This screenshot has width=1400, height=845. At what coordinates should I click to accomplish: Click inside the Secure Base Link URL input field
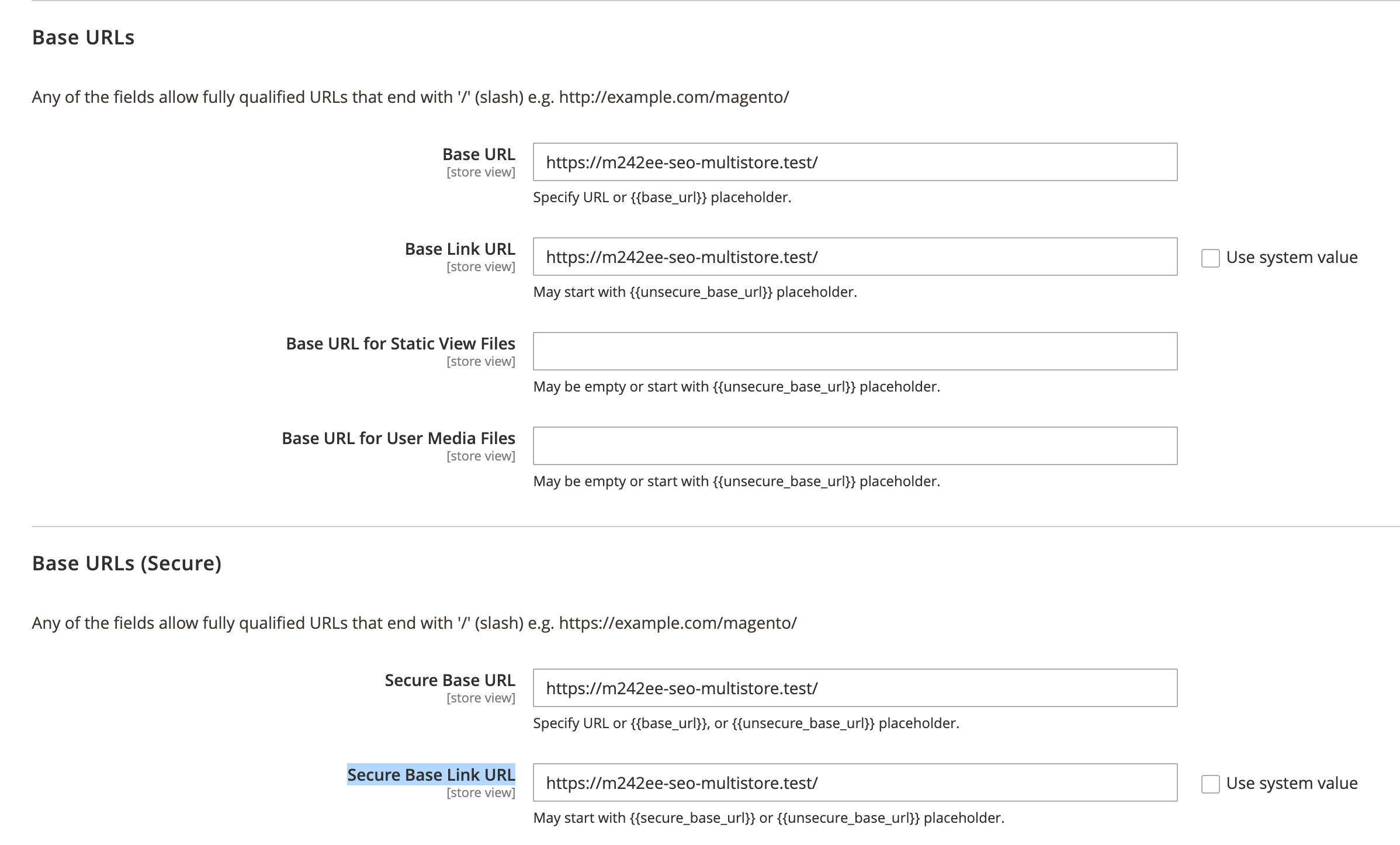point(853,783)
